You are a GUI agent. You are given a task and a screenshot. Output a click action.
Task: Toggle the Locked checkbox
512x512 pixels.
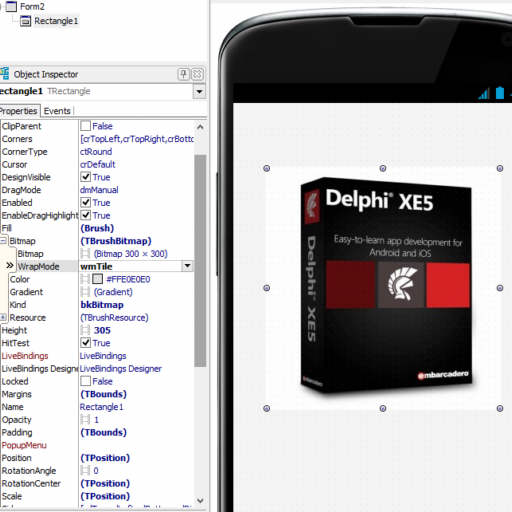86,381
